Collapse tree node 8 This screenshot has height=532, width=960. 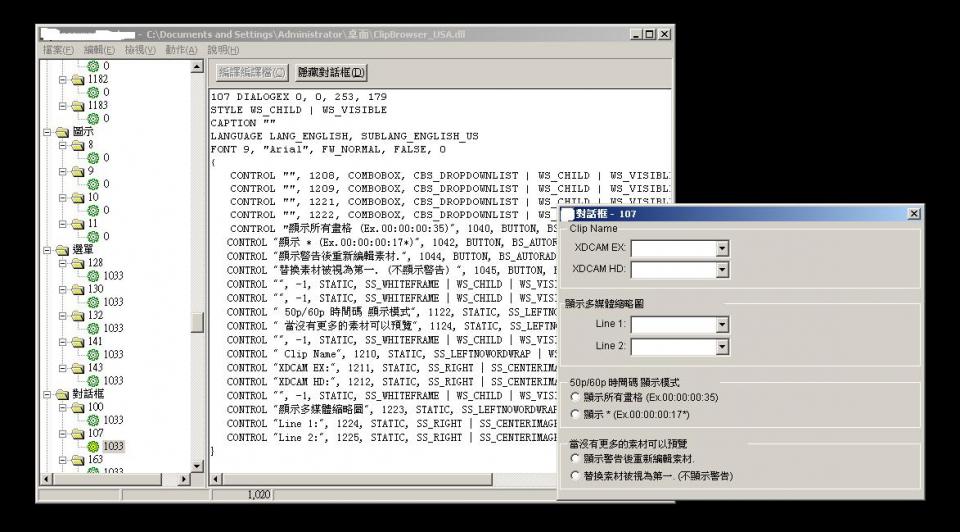point(62,145)
